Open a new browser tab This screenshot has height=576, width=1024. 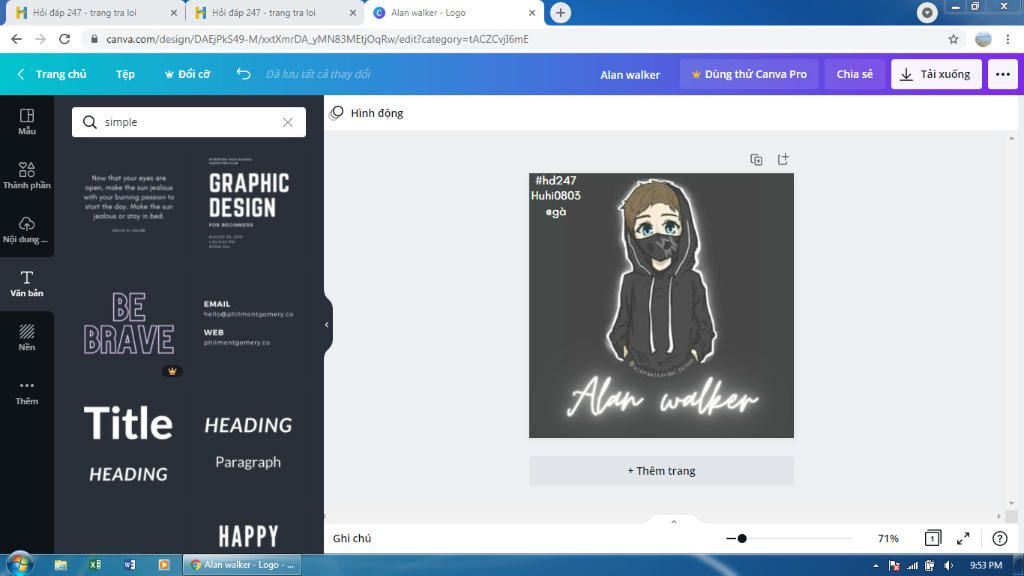coord(561,12)
